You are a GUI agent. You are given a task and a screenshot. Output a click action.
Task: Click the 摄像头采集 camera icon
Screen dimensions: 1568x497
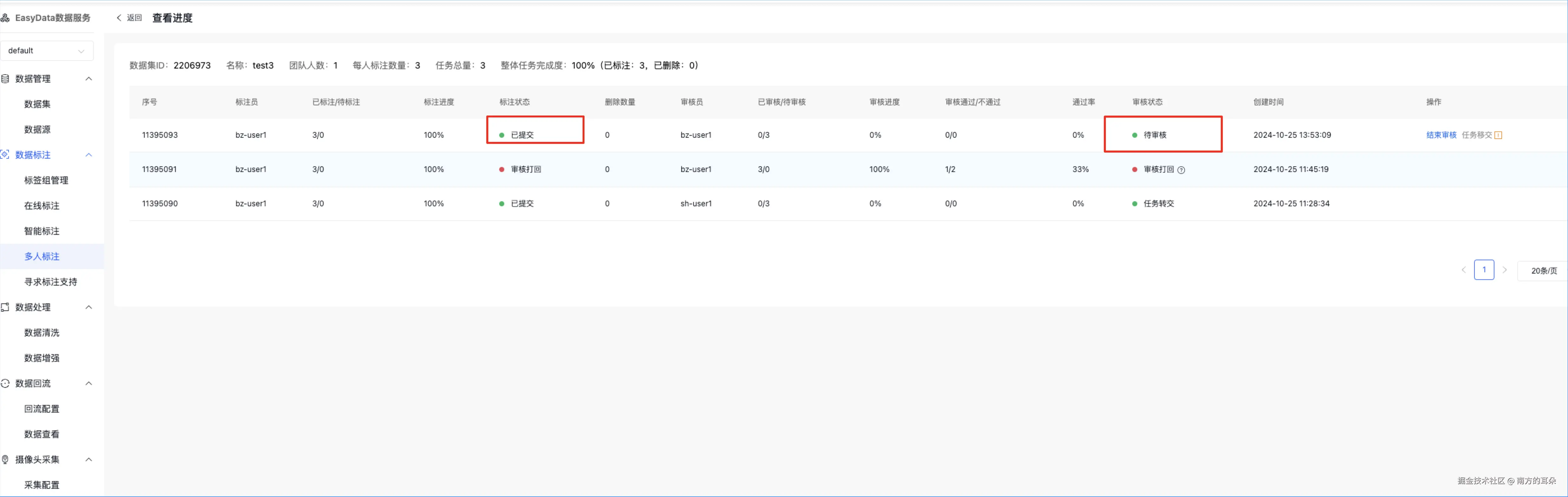(5, 459)
